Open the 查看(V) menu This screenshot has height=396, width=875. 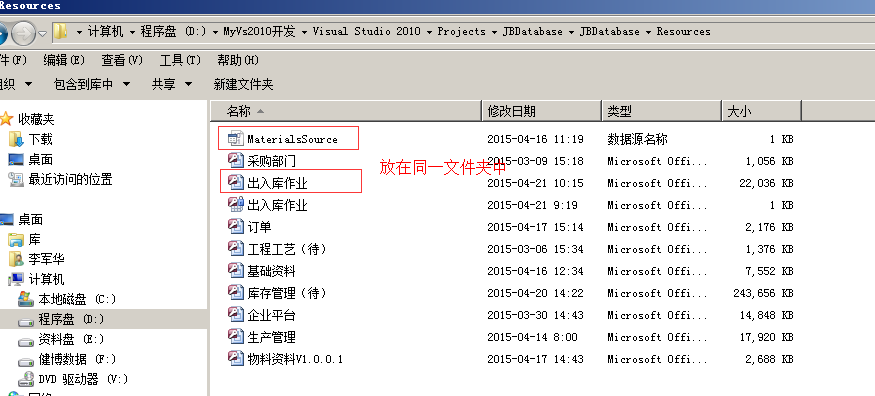[122, 60]
